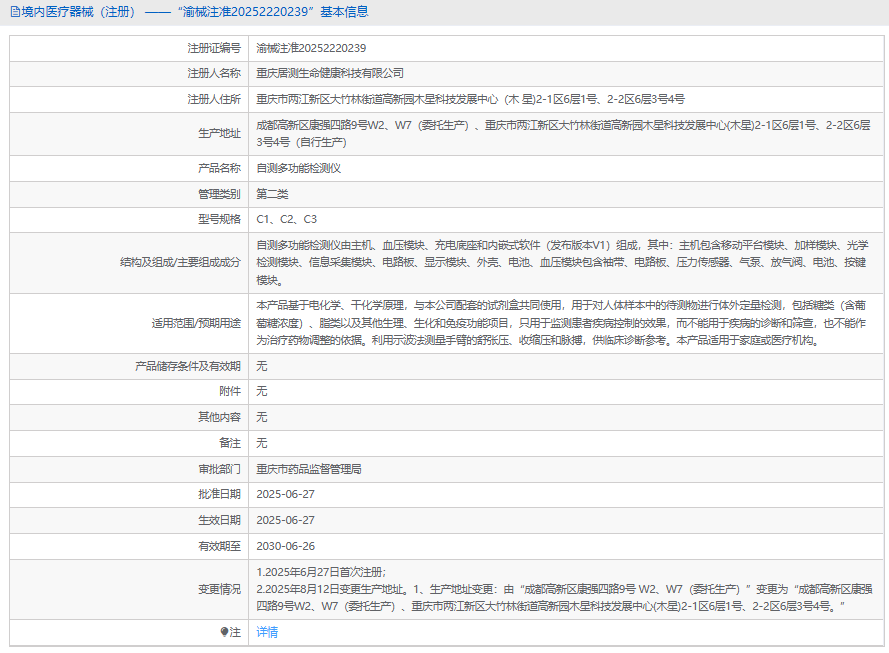
Task: Select change record line 1.2025年6月27日首次注册
Action: click(x=321, y=573)
